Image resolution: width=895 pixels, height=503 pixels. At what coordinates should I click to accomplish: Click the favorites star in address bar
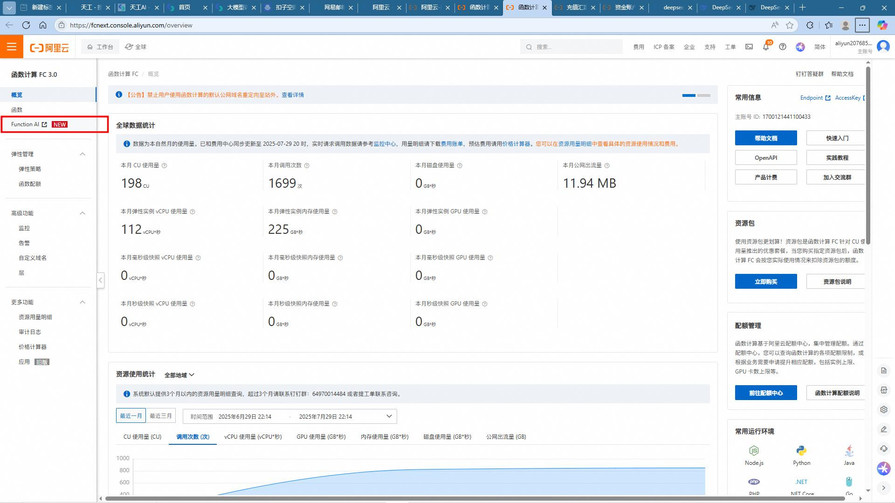(x=790, y=25)
